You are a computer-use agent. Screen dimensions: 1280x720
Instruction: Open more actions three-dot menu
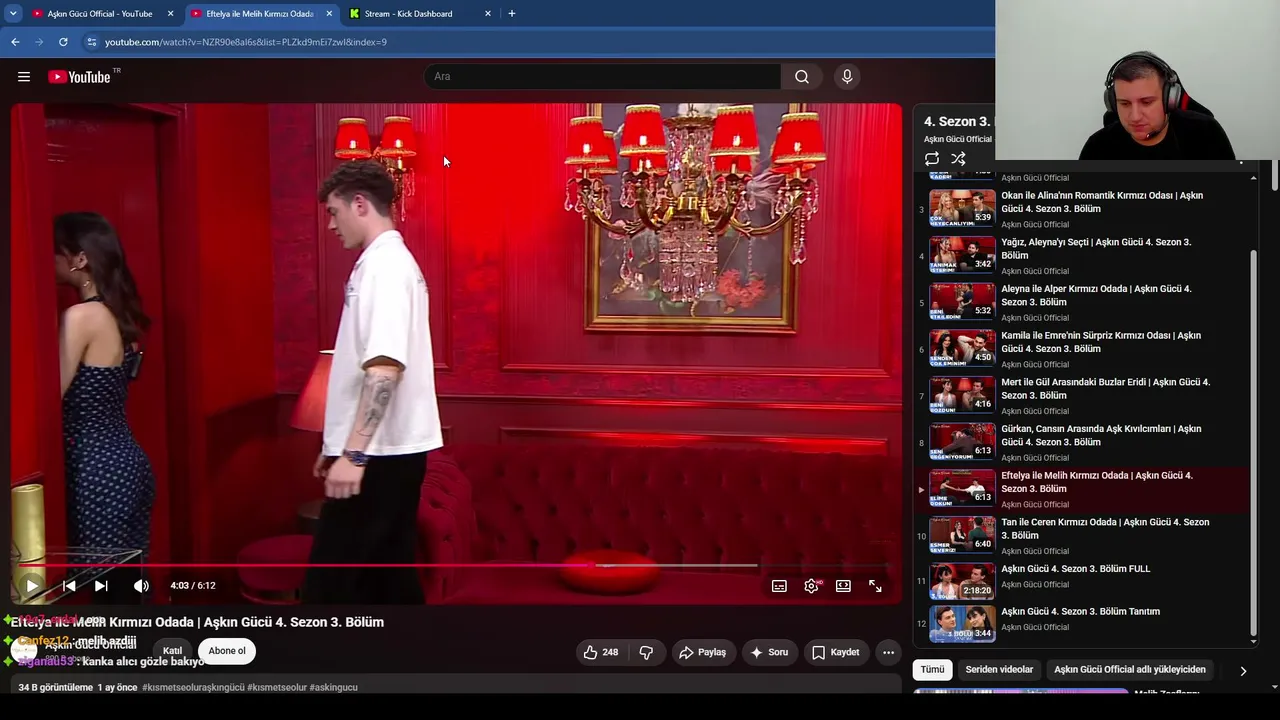point(888,652)
